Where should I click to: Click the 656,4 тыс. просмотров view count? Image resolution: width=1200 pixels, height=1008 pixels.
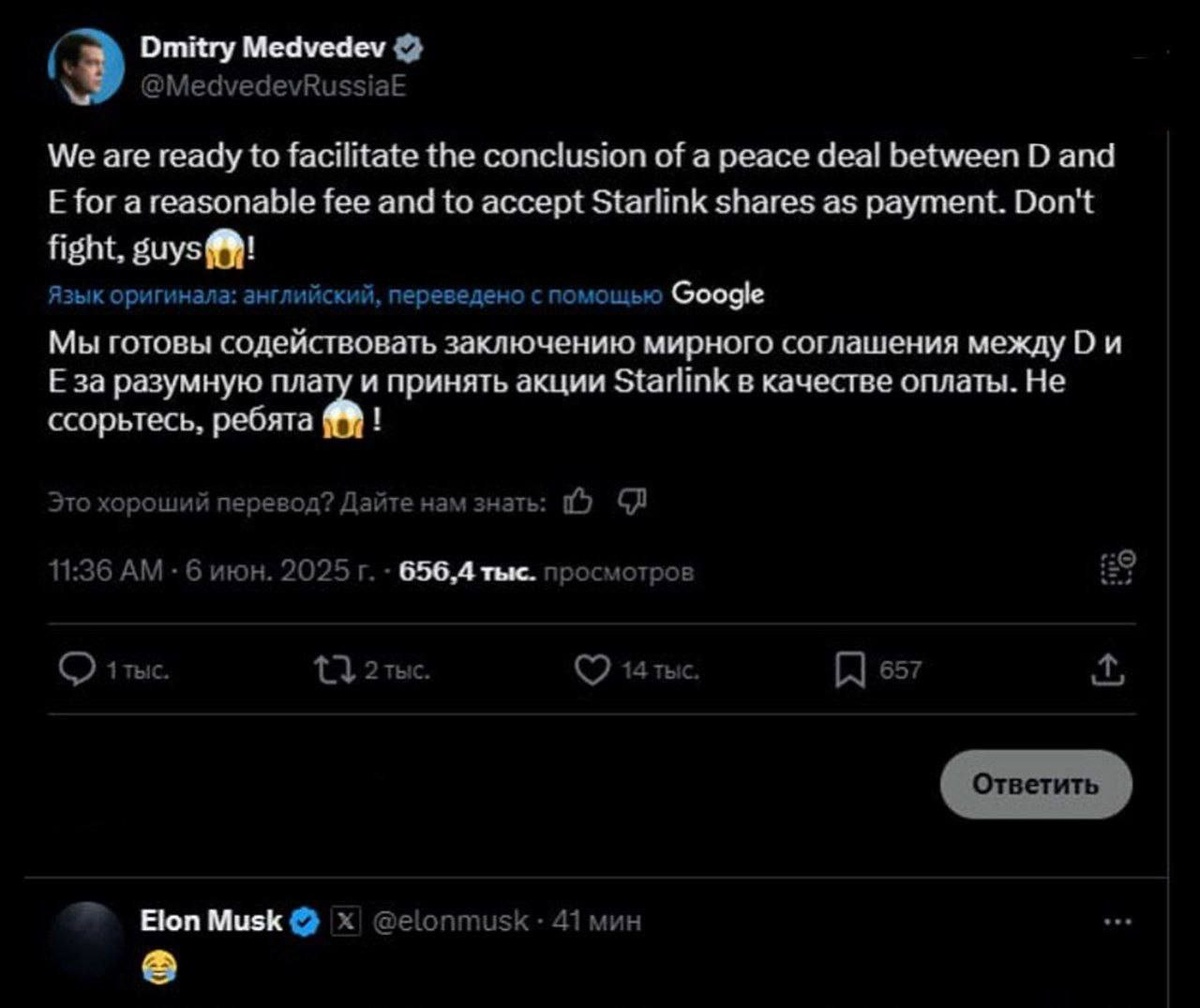[546, 572]
